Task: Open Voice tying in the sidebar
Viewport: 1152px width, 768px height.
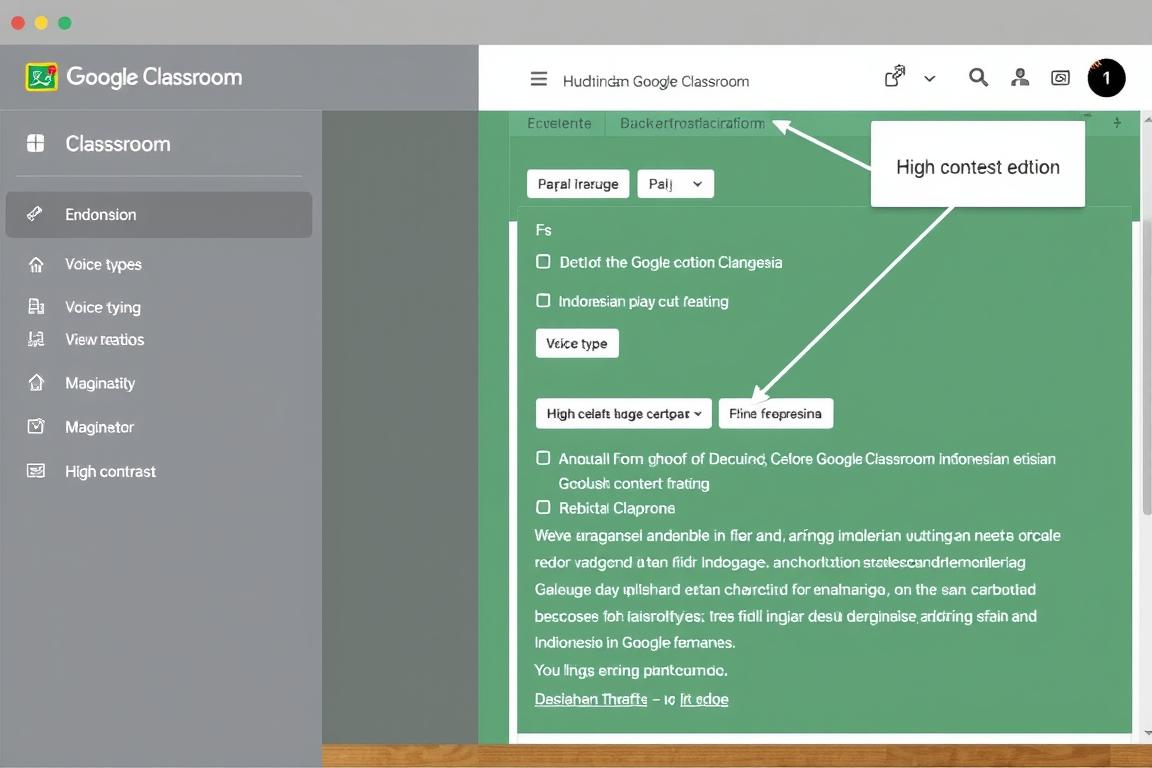Action: (103, 307)
